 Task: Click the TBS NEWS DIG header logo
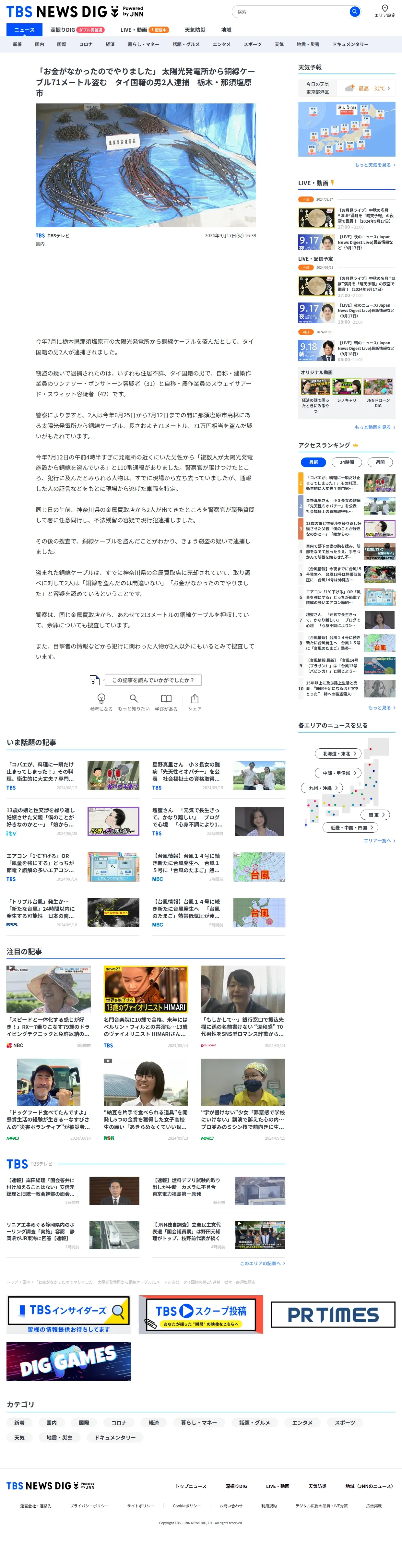pyautogui.click(x=75, y=11)
